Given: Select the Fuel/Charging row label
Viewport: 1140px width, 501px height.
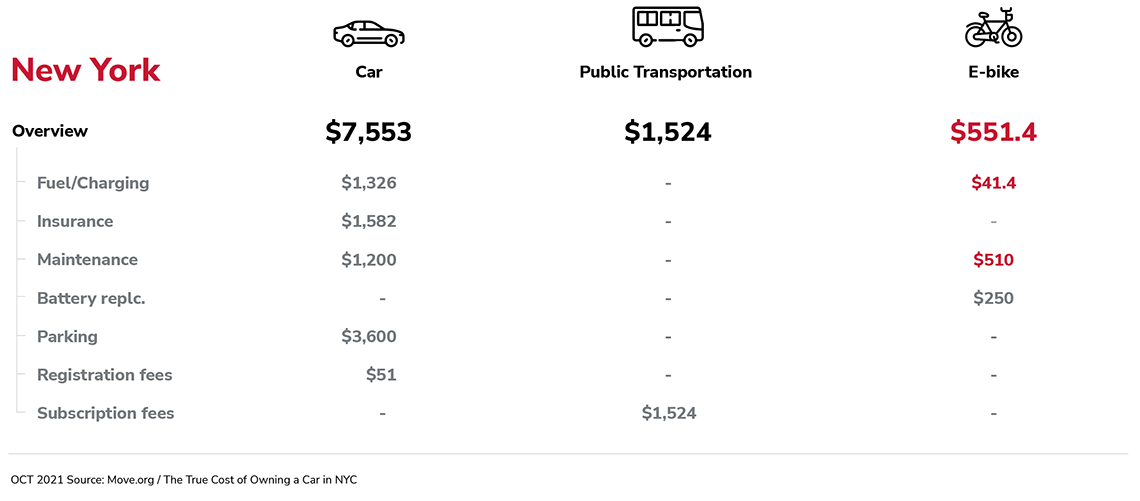Looking at the screenshot, I should coord(93,183).
